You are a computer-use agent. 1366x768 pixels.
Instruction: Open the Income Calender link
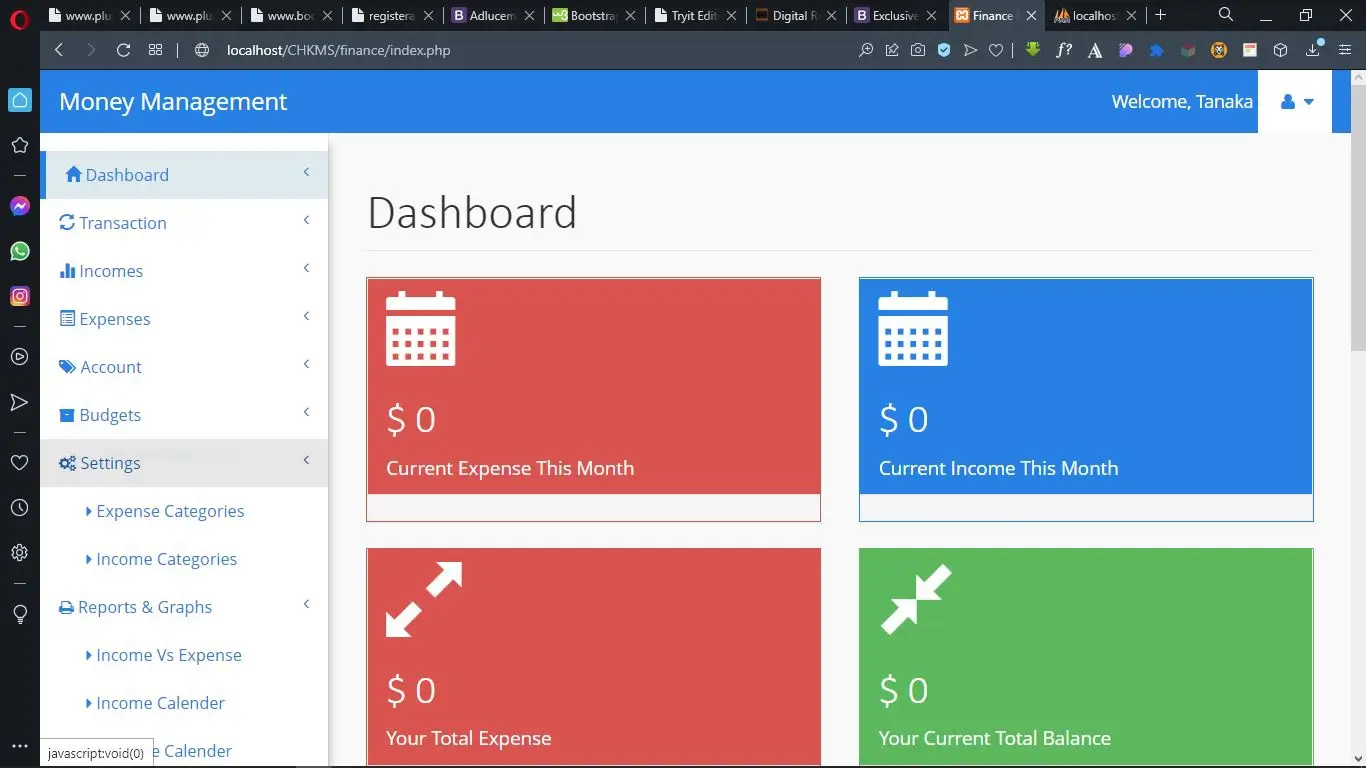point(160,703)
